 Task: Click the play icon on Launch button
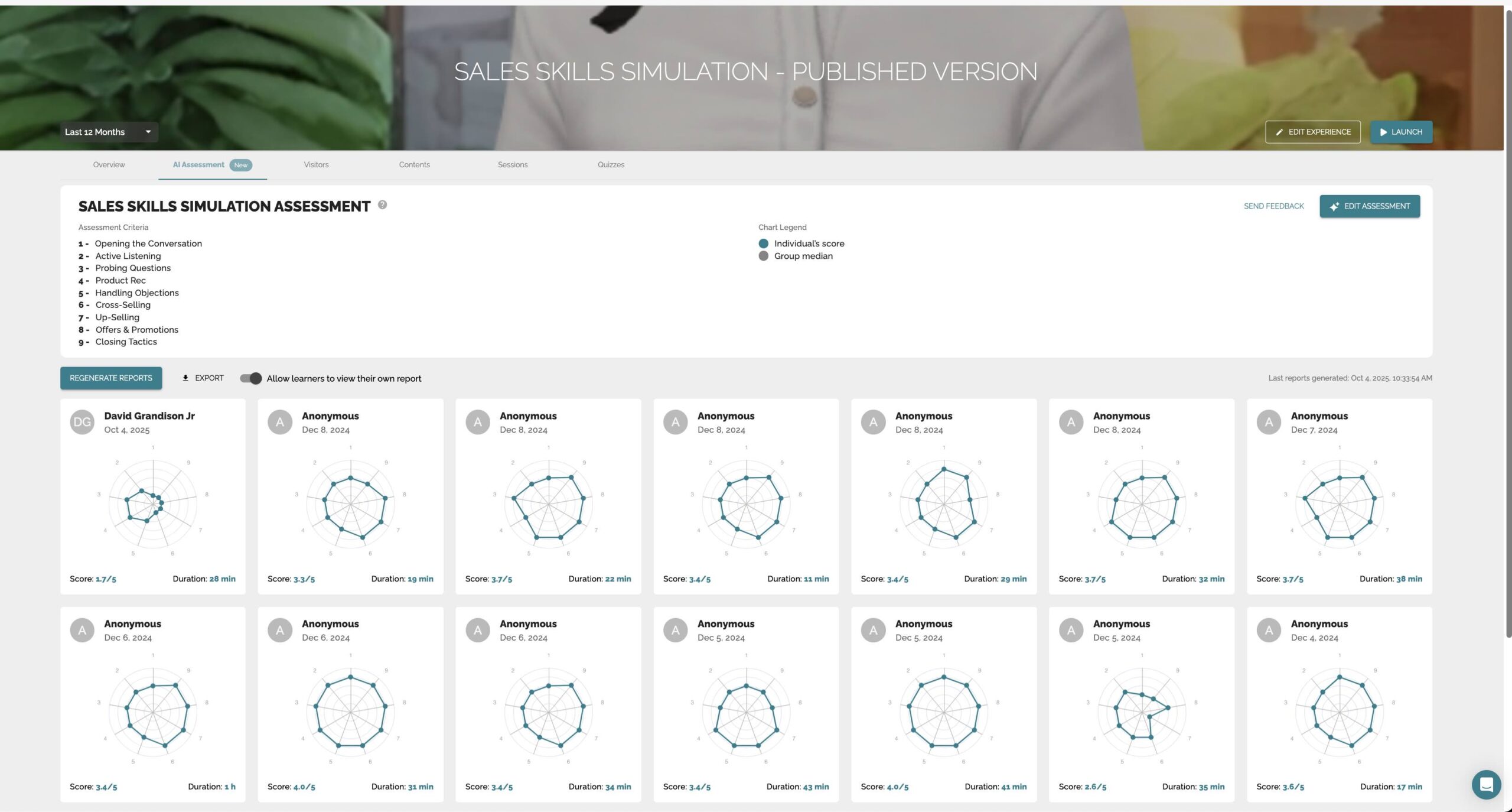1383,132
